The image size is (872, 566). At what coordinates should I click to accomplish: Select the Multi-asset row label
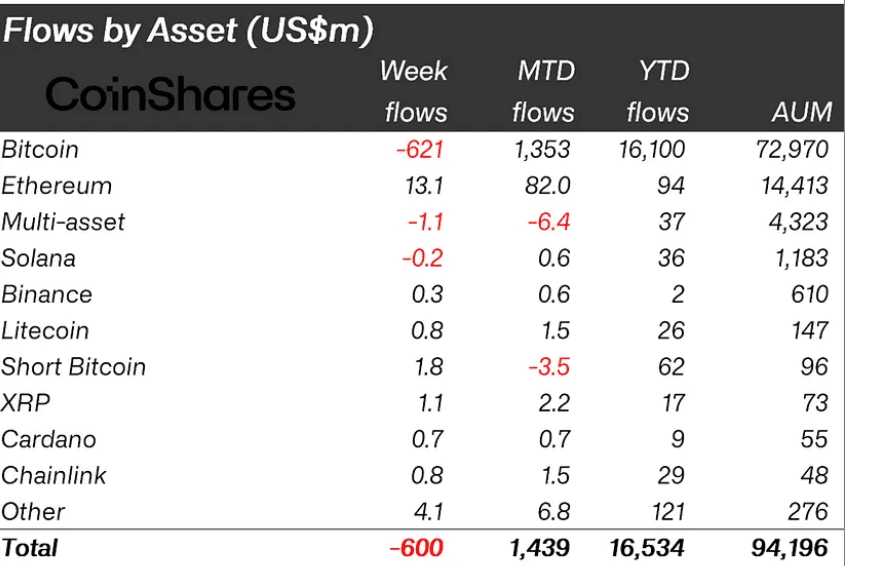[x=63, y=222]
